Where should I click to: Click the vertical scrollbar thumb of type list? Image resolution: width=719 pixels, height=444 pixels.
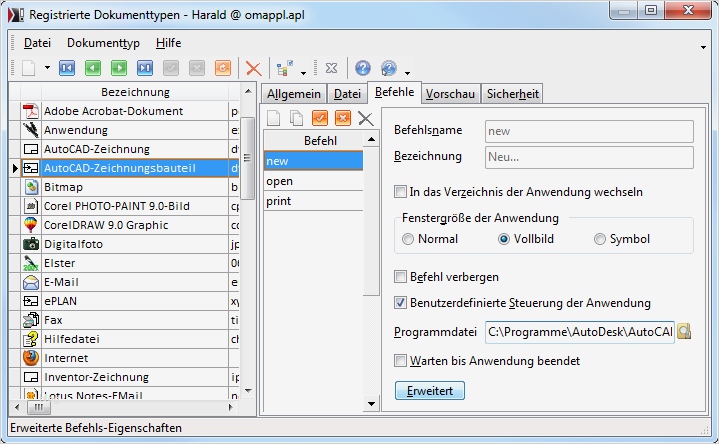(248, 158)
